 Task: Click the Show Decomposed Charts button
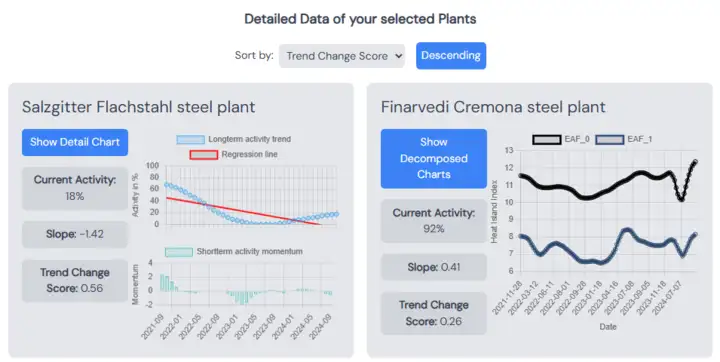point(433,158)
